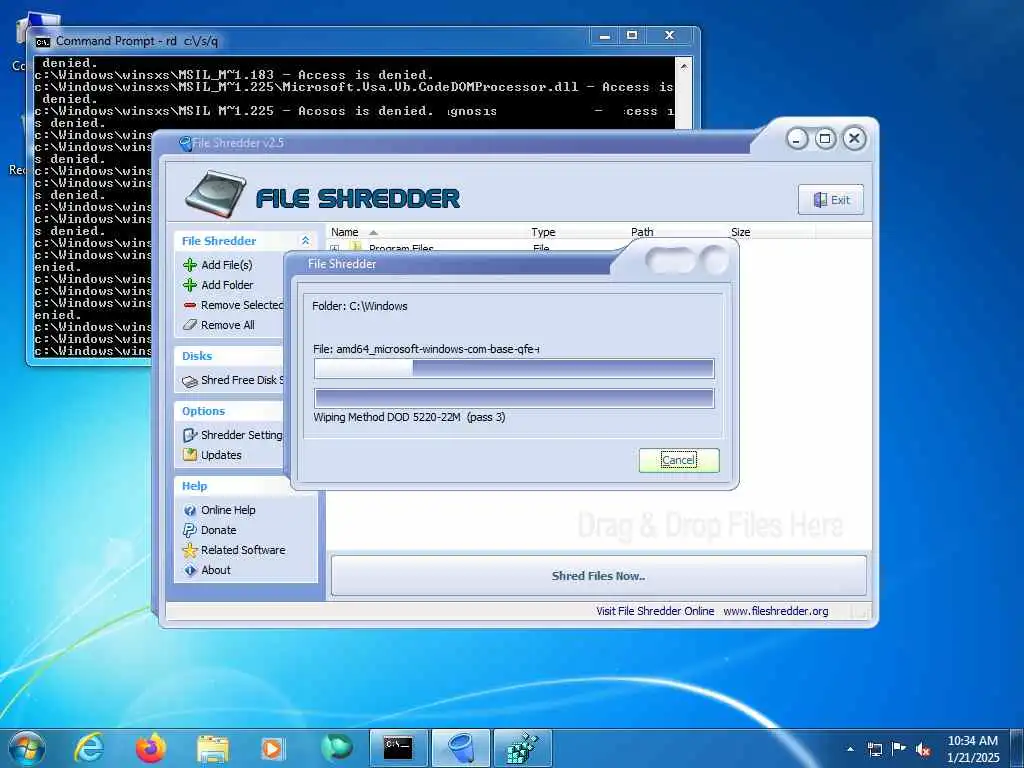The height and width of the screenshot is (768, 1024).
Task: Click the Online Help question mark icon
Action: [190, 510]
